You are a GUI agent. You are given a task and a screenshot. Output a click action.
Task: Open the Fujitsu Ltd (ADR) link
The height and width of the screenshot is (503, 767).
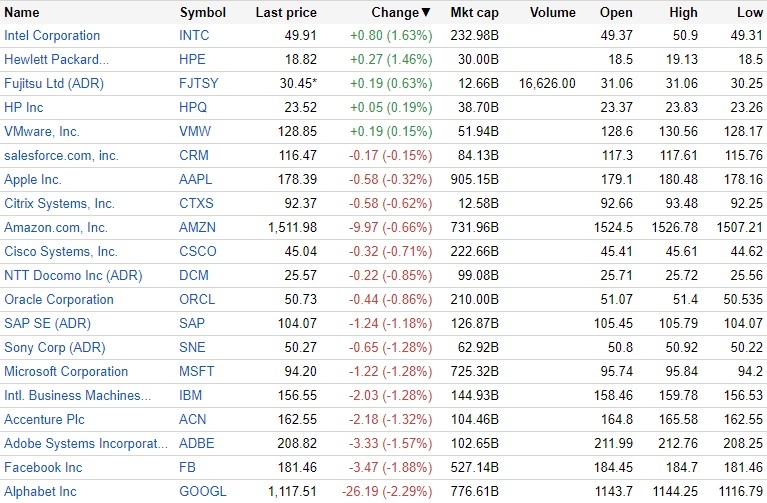(x=55, y=84)
